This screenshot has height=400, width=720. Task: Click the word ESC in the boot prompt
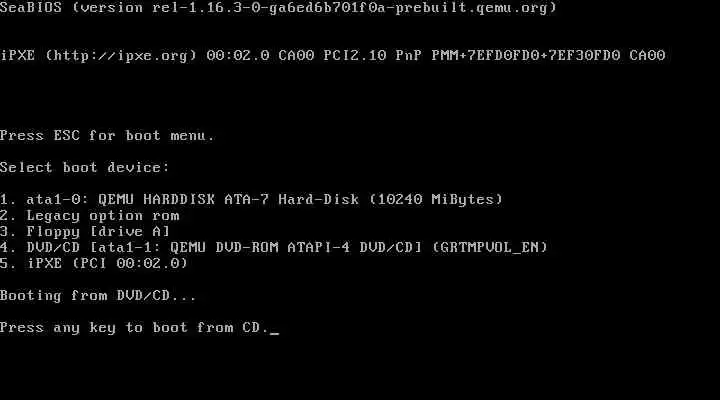point(67,135)
